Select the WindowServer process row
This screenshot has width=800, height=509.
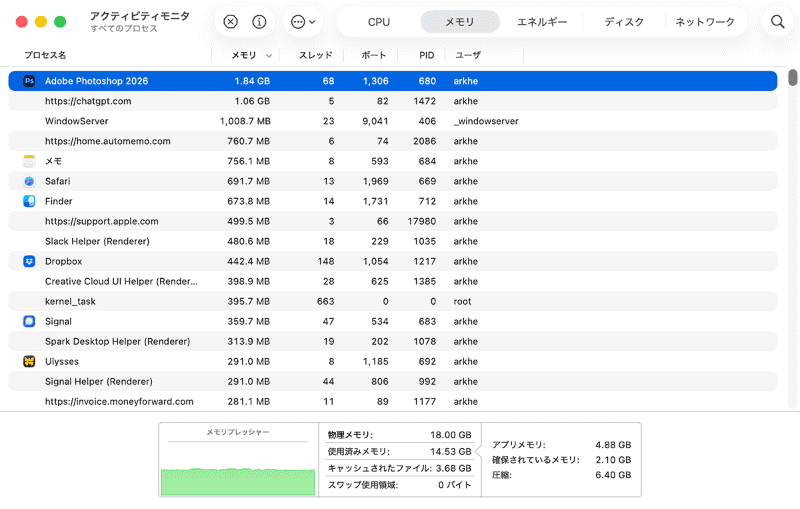click(x=393, y=121)
